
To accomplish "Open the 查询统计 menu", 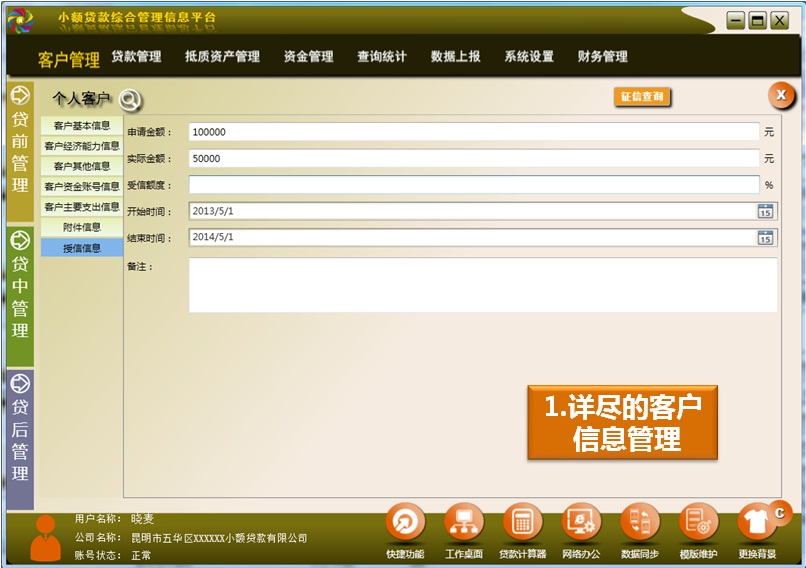I will 382,57.
